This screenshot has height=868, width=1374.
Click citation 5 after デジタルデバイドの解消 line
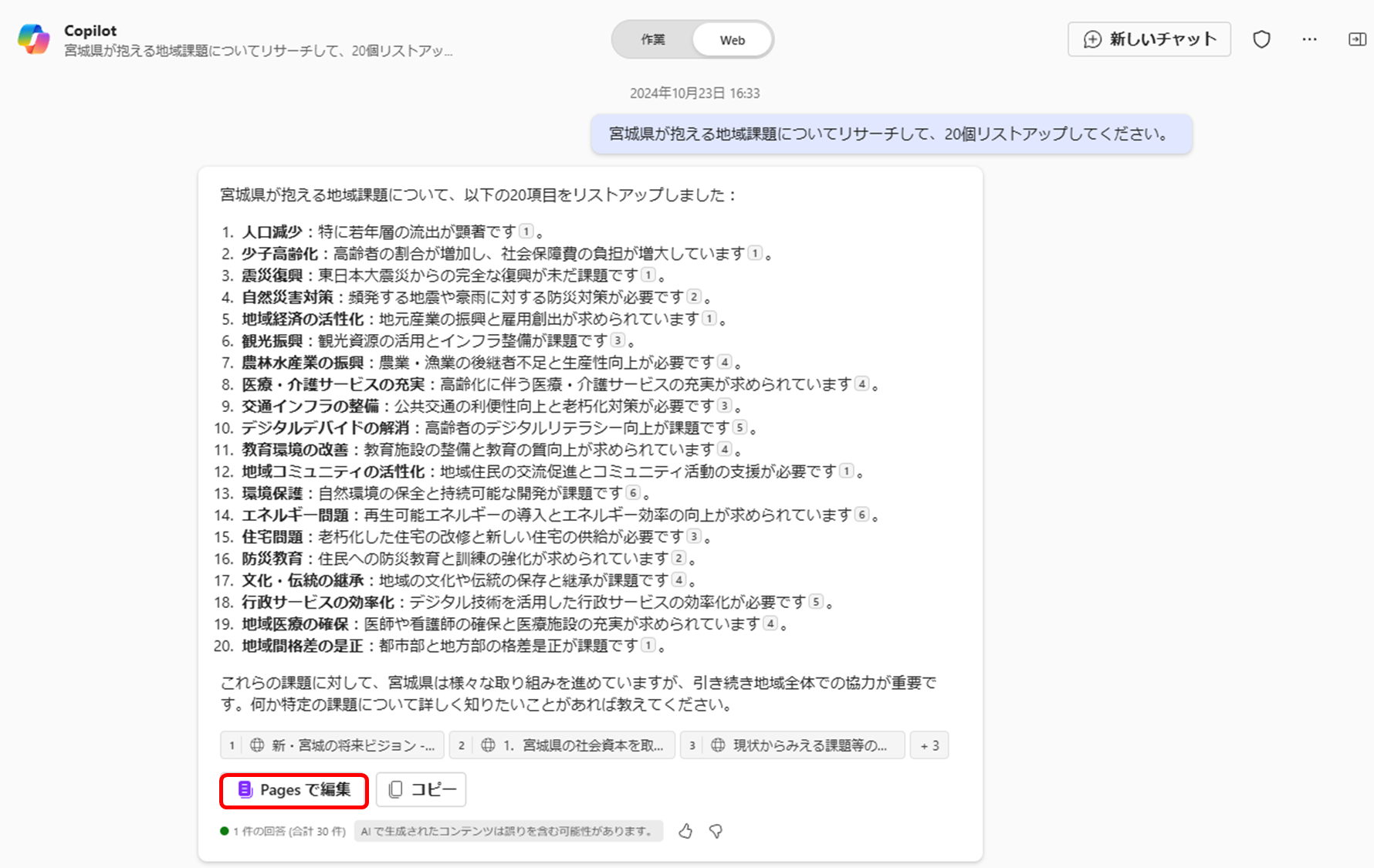pos(739,427)
